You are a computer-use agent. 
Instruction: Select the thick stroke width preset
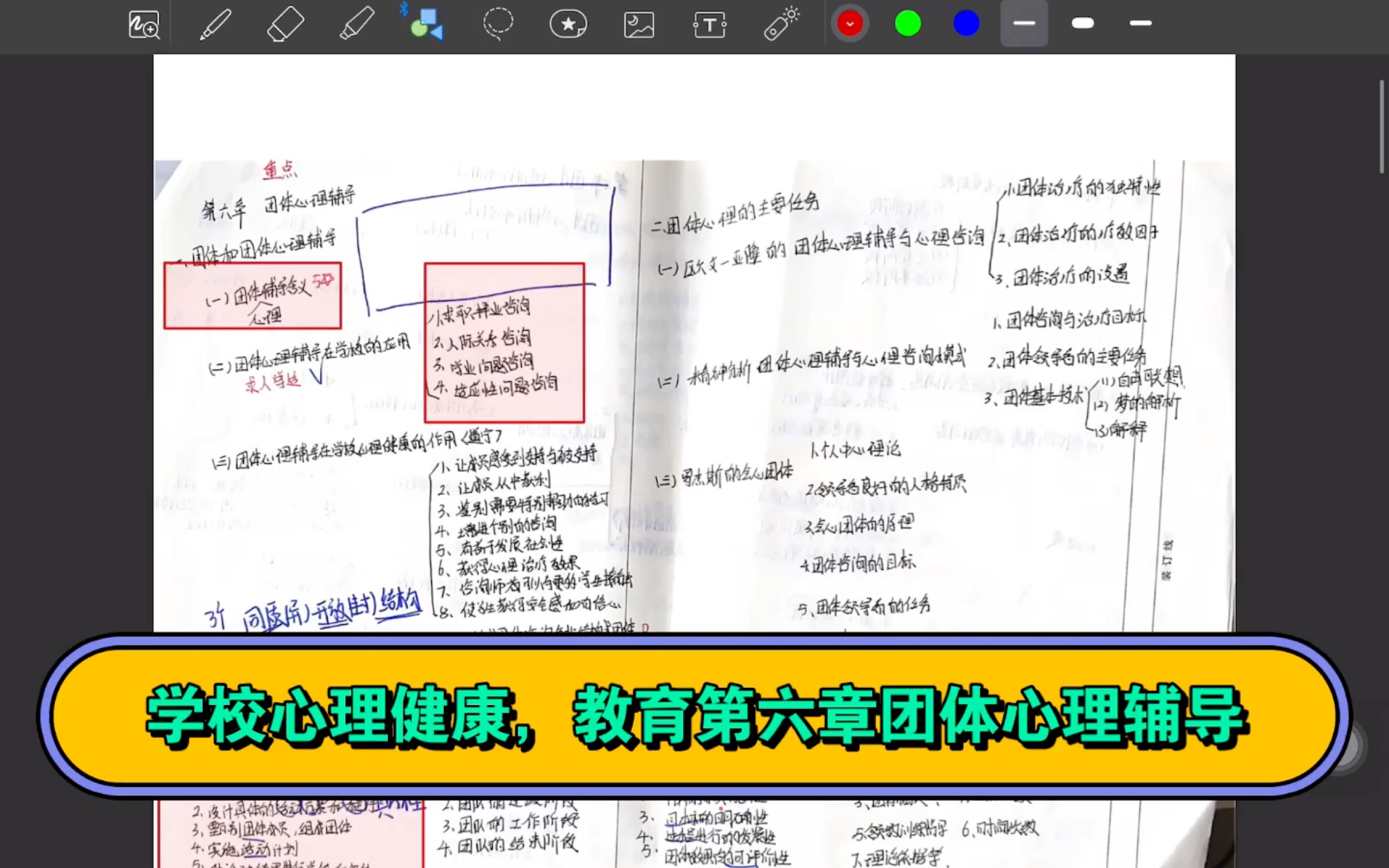pos(1082,23)
